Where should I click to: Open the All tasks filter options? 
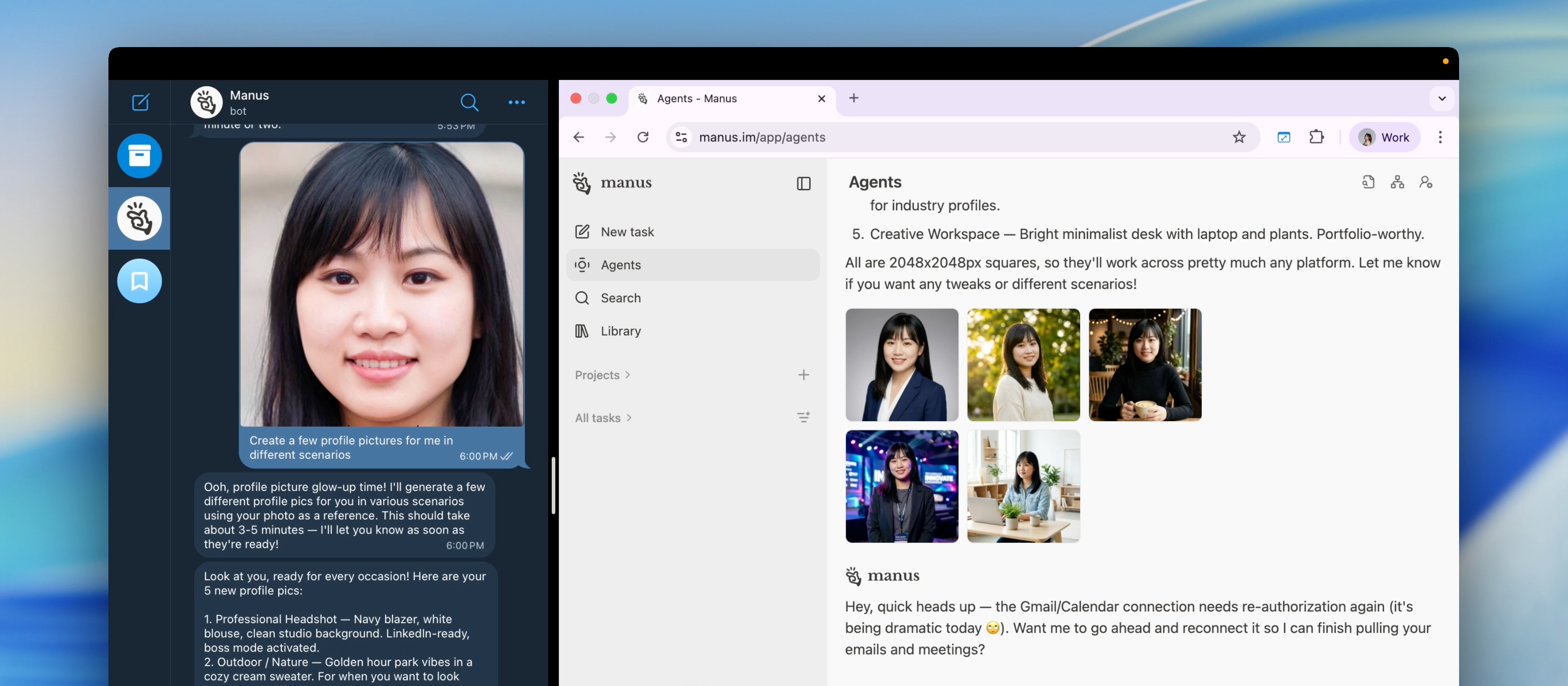coord(804,417)
